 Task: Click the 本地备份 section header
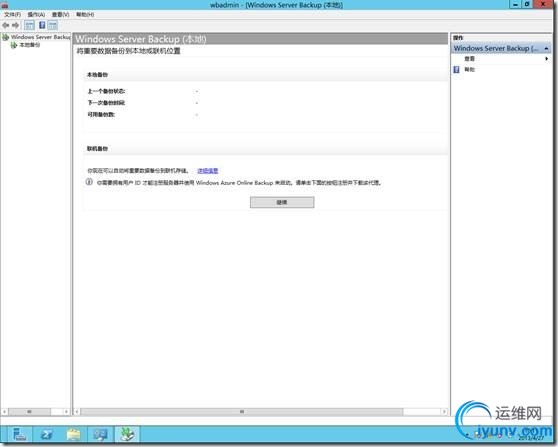point(98,75)
